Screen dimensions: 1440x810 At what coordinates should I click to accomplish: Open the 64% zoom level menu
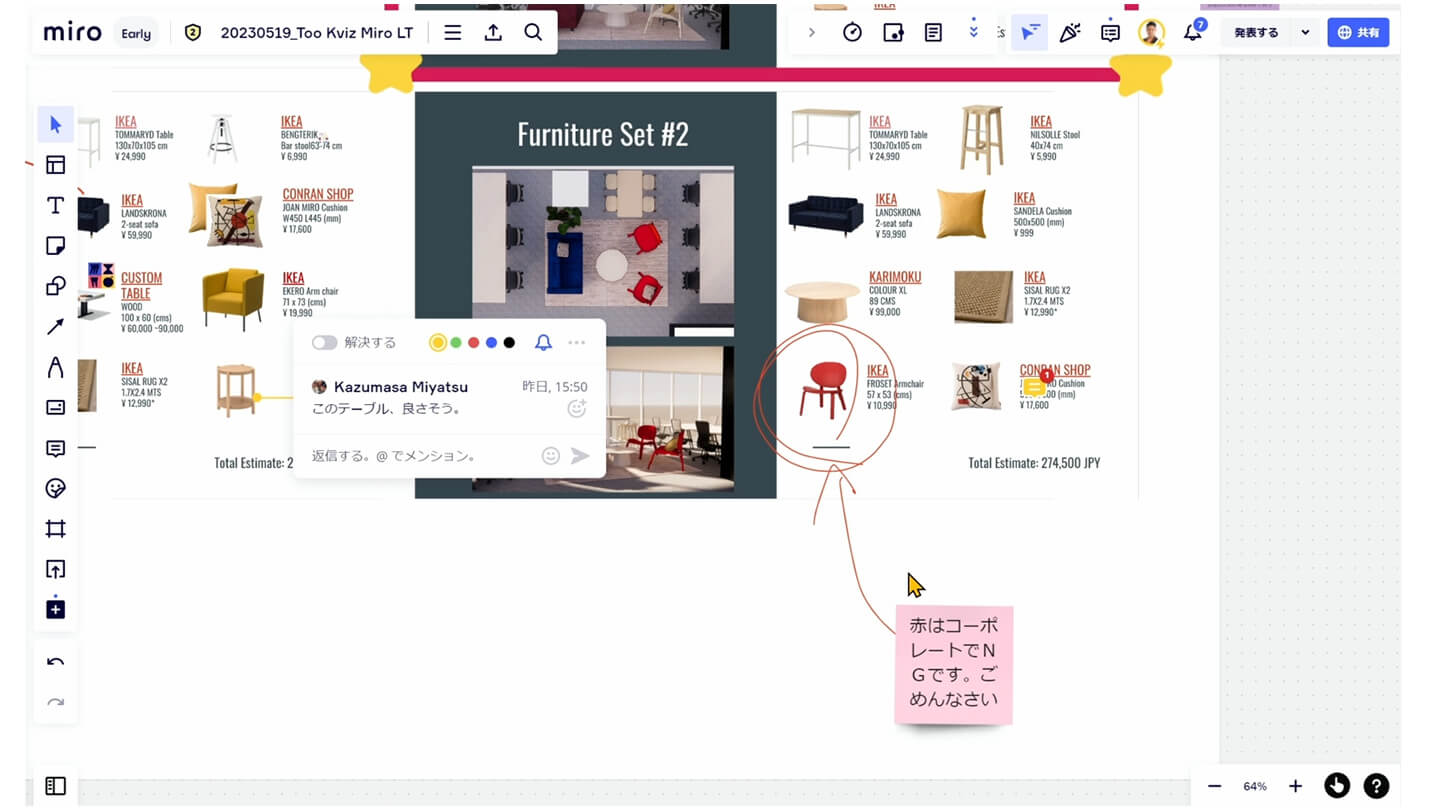1255,786
